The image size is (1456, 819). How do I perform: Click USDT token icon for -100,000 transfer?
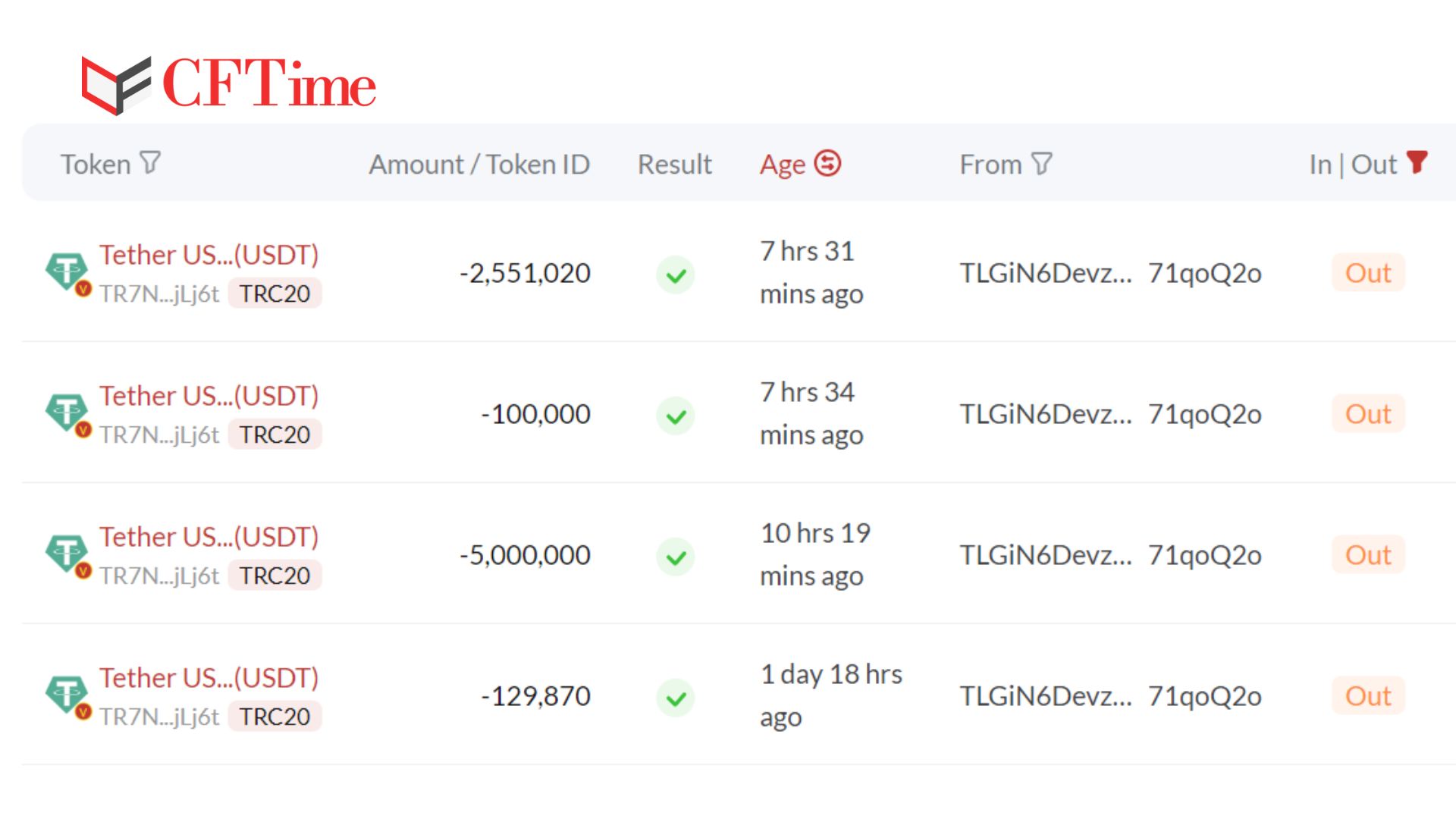pyautogui.click(x=67, y=413)
